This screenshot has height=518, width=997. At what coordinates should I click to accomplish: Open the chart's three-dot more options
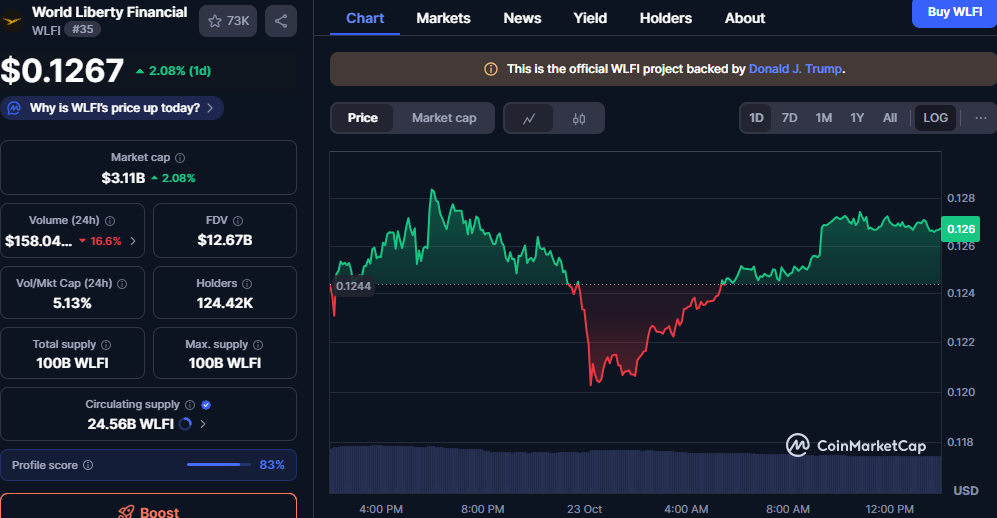tap(979, 118)
